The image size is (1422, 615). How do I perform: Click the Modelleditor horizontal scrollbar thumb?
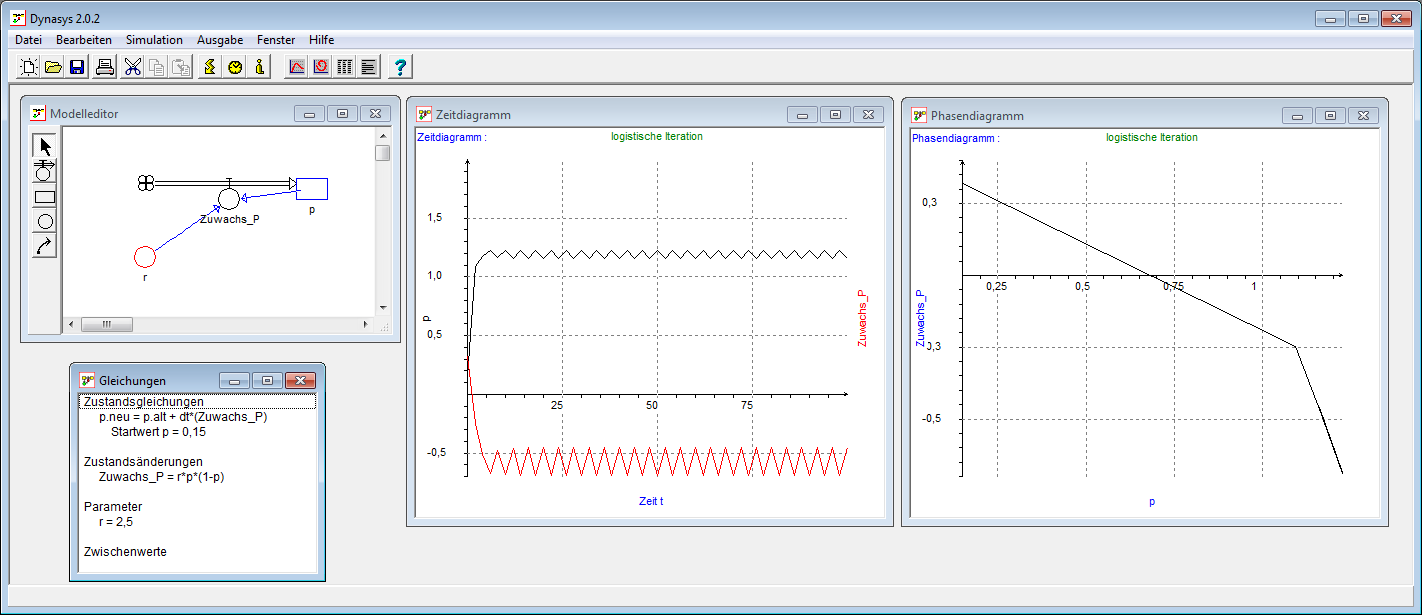click(x=105, y=324)
